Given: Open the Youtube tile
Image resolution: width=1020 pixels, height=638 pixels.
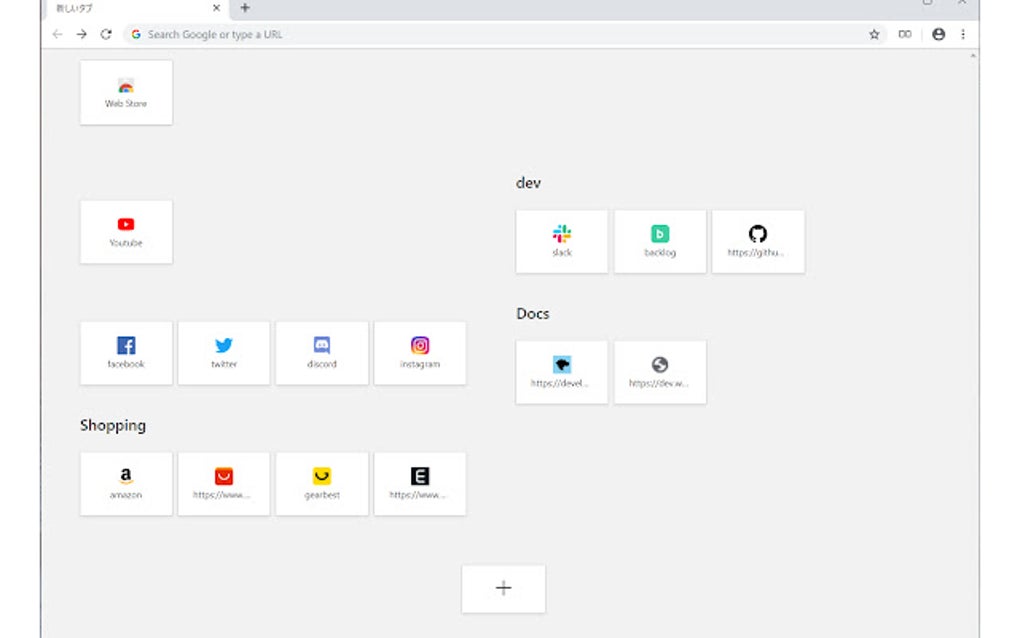Looking at the screenshot, I should click(125, 231).
